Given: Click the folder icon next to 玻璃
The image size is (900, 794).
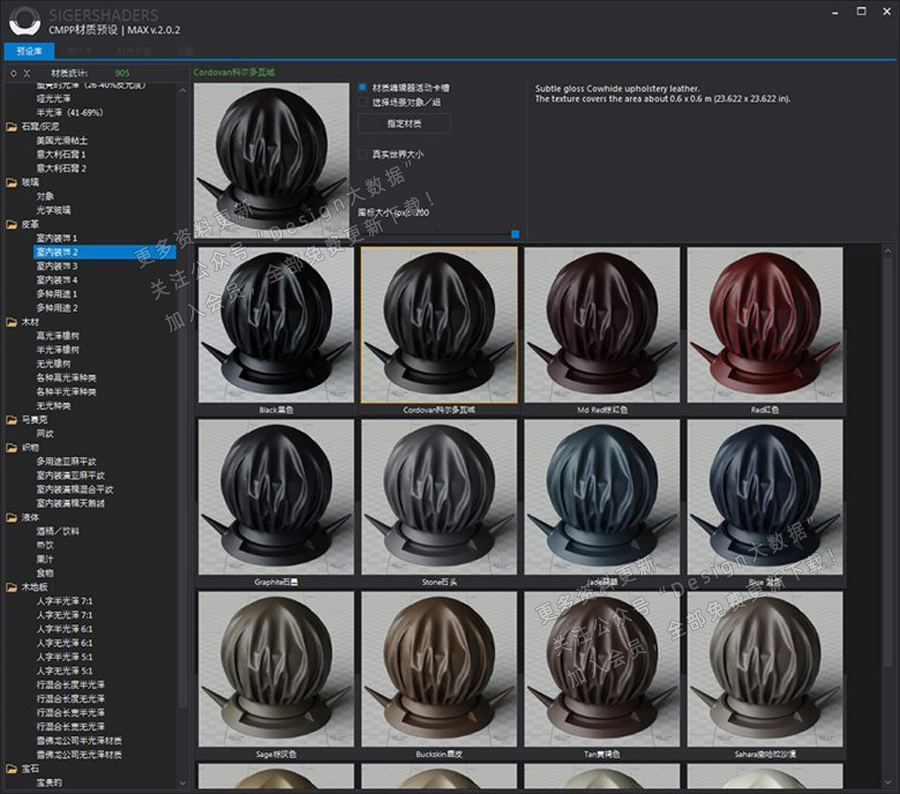Looking at the screenshot, I should 11,183.
